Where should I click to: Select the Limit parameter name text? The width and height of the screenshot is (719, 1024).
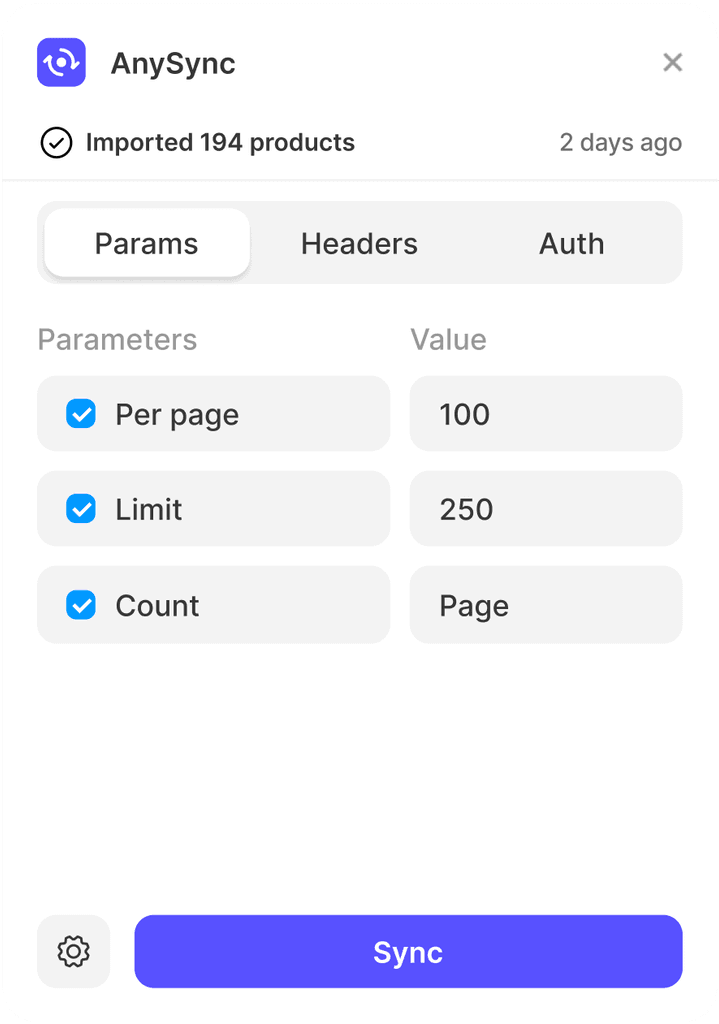click(149, 509)
